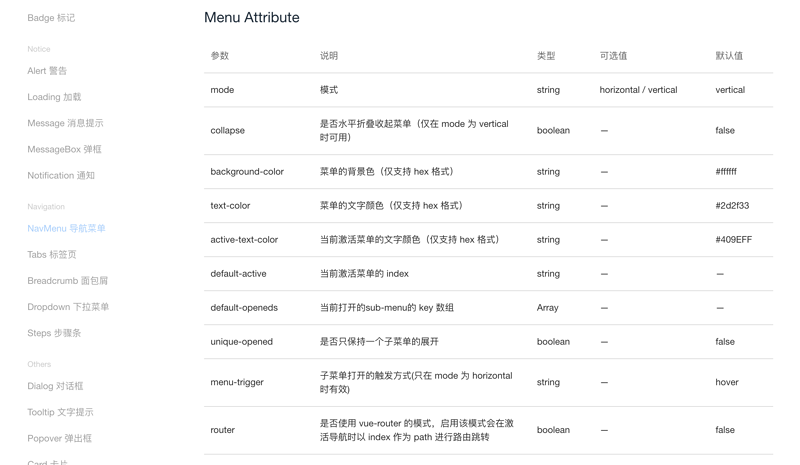
Task: Open the Alert 警告 page
Action: [47, 71]
